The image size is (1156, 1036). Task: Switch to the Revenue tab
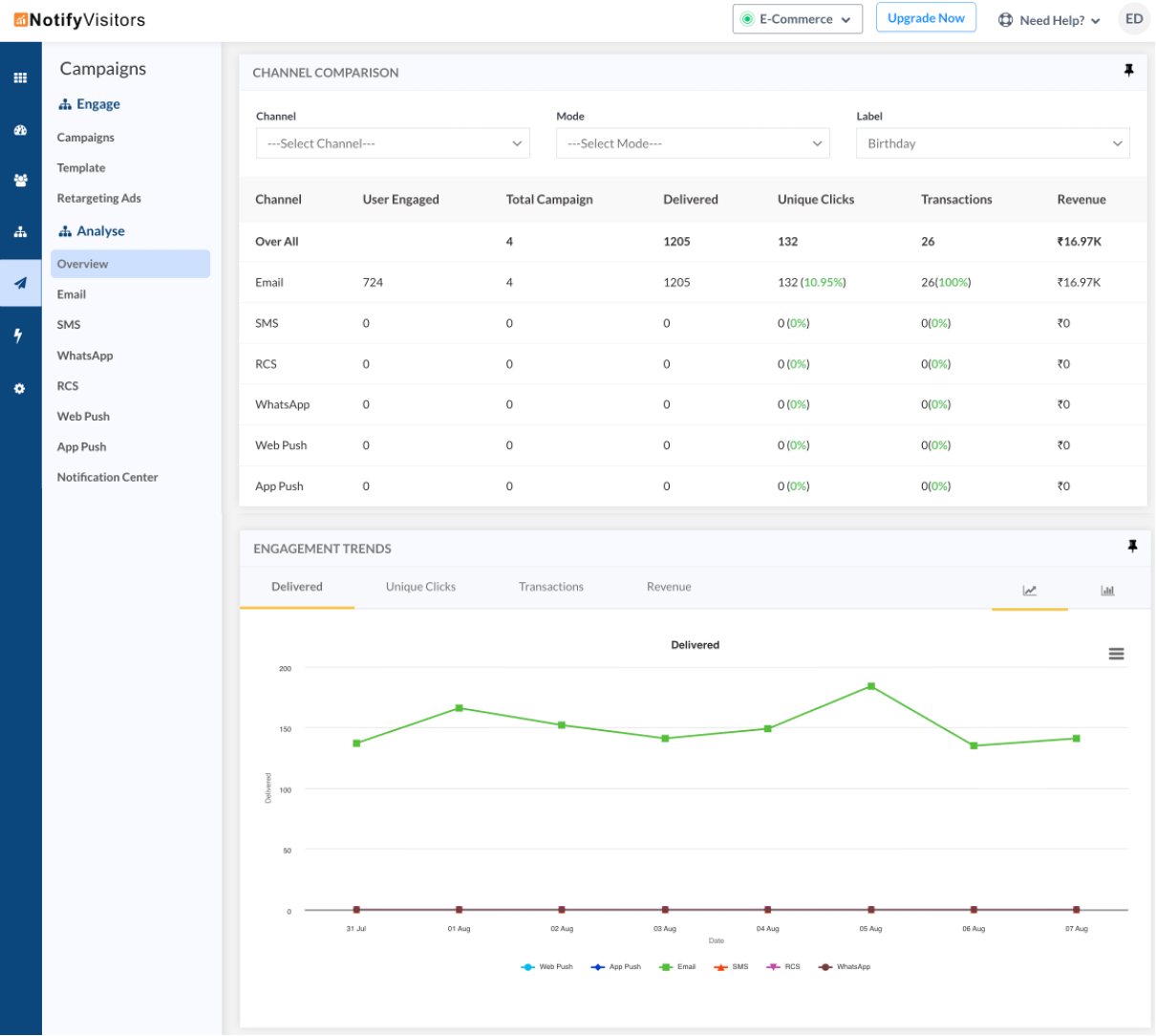tap(669, 587)
